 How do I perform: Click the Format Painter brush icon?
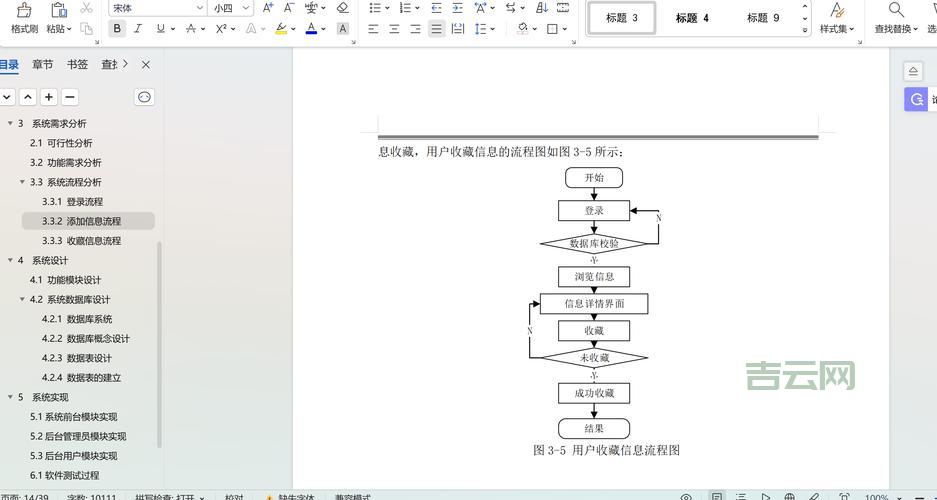(x=24, y=10)
